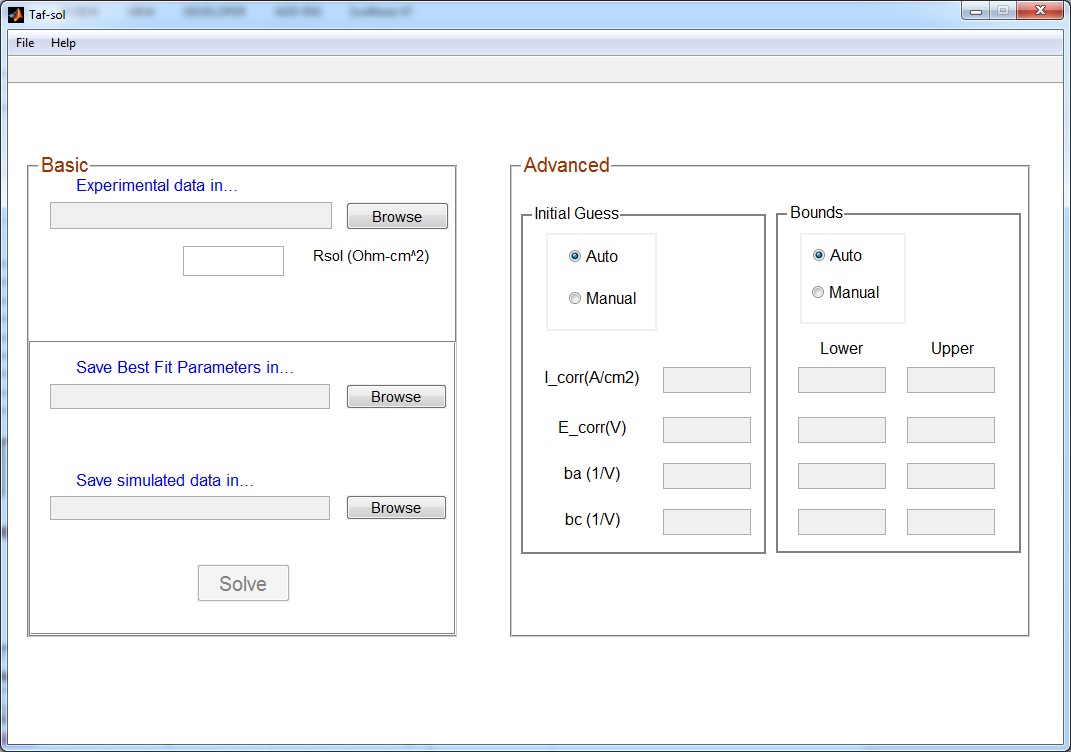Click the 'Lower' column heading
The image size is (1071, 752).
tap(842, 348)
